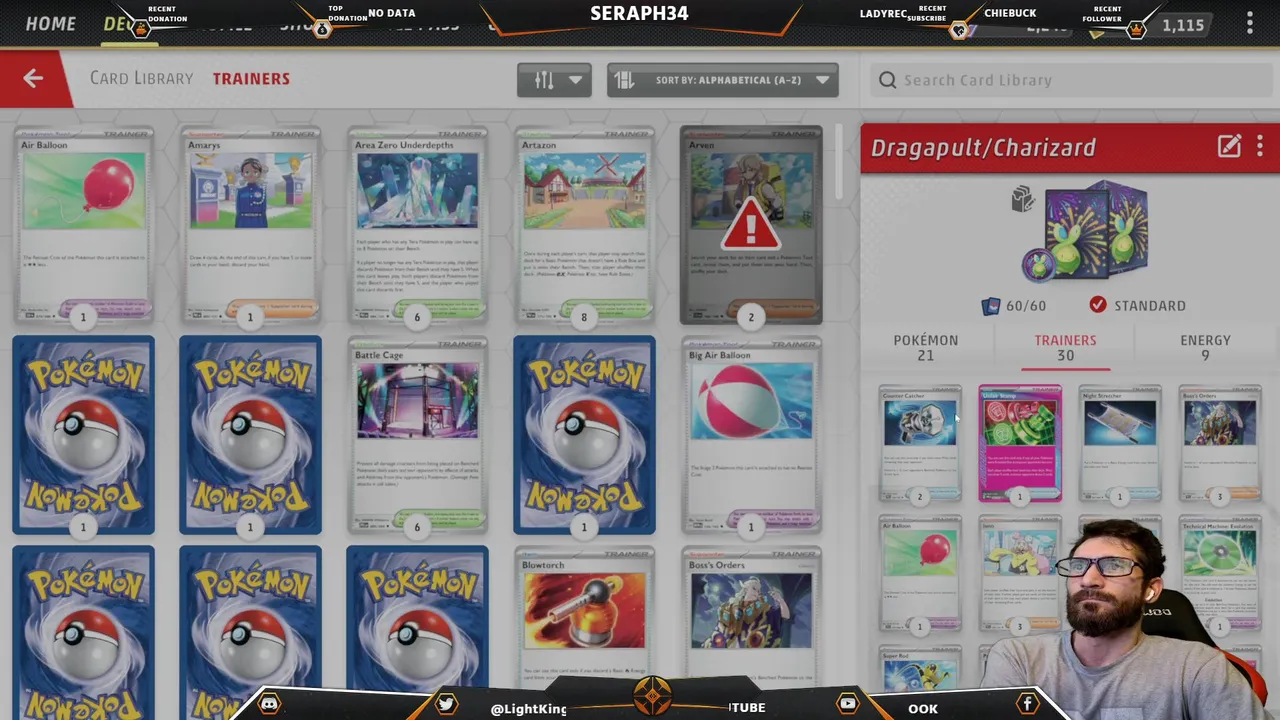Expand the filter dropdown arrow
Image resolution: width=1280 pixels, height=720 pixels.
pos(576,80)
